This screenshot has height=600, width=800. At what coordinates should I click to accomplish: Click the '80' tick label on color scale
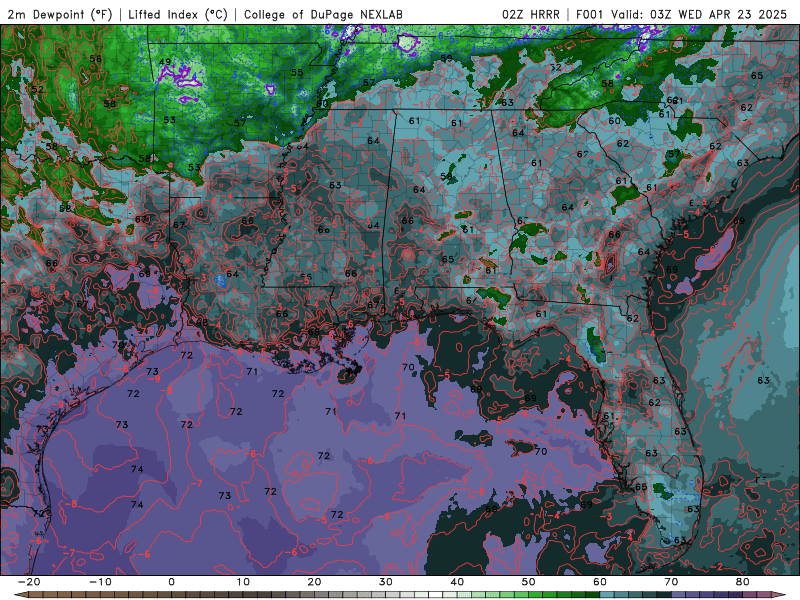pyautogui.click(x=743, y=582)
